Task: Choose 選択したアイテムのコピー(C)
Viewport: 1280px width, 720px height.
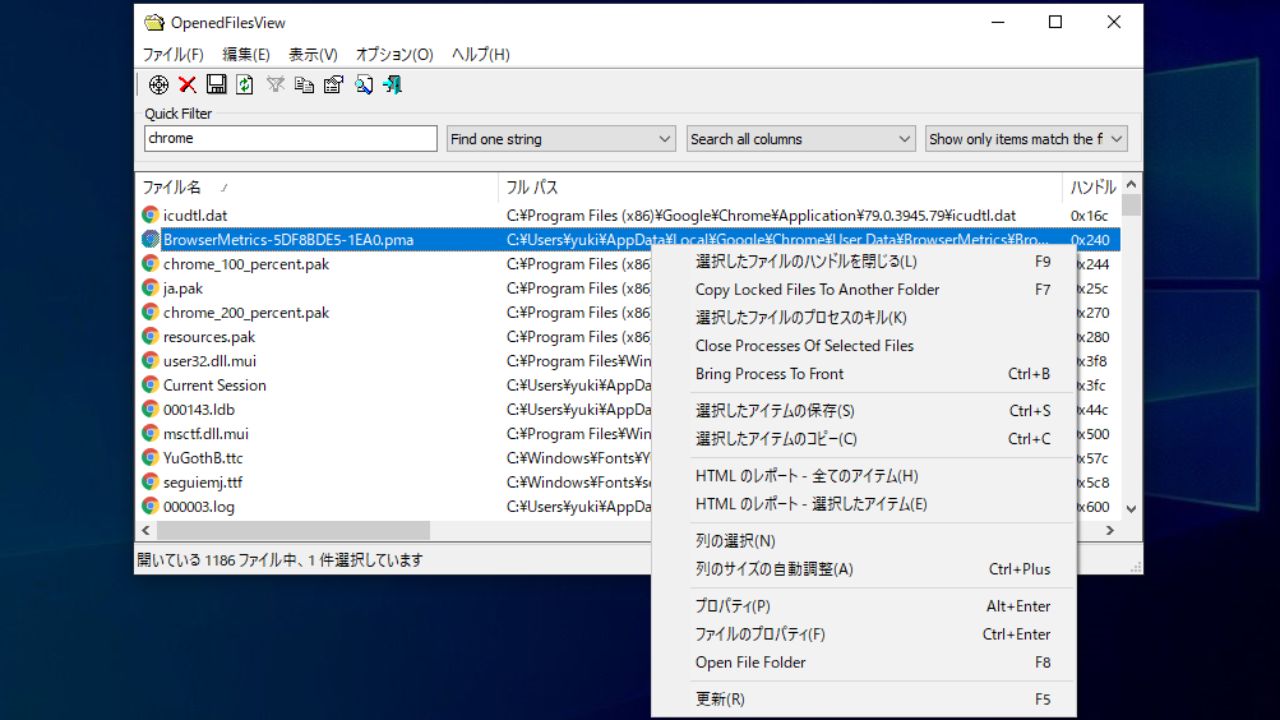Action: pos(864,439)
